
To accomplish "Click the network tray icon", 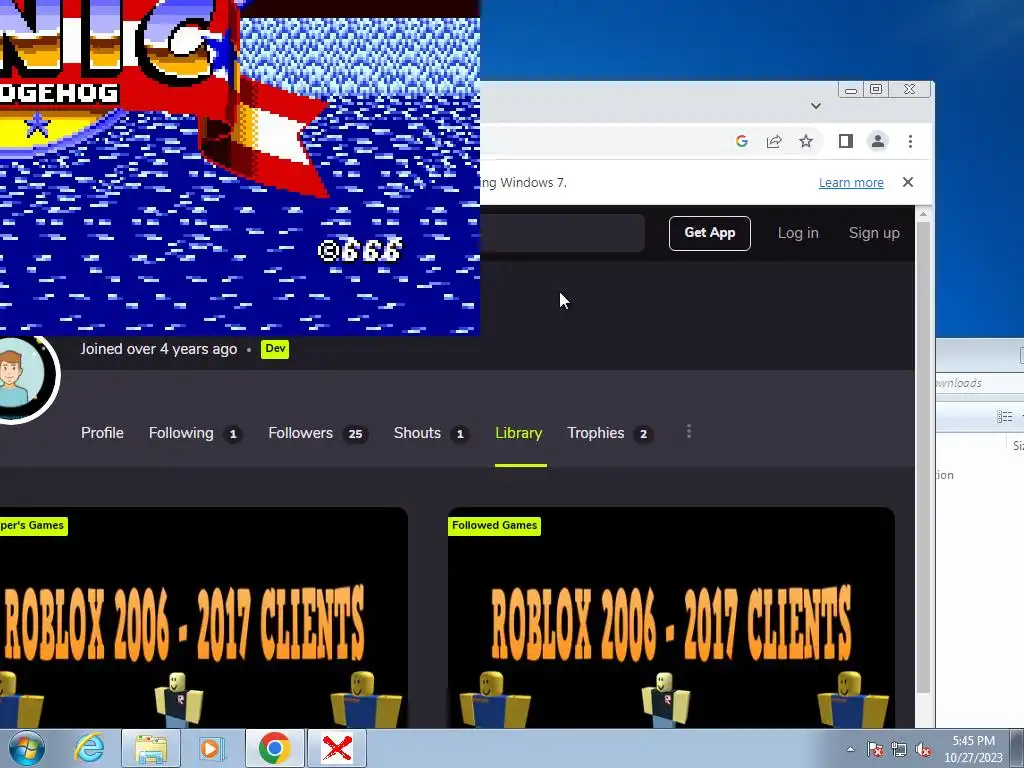I will tap(899, 749).
